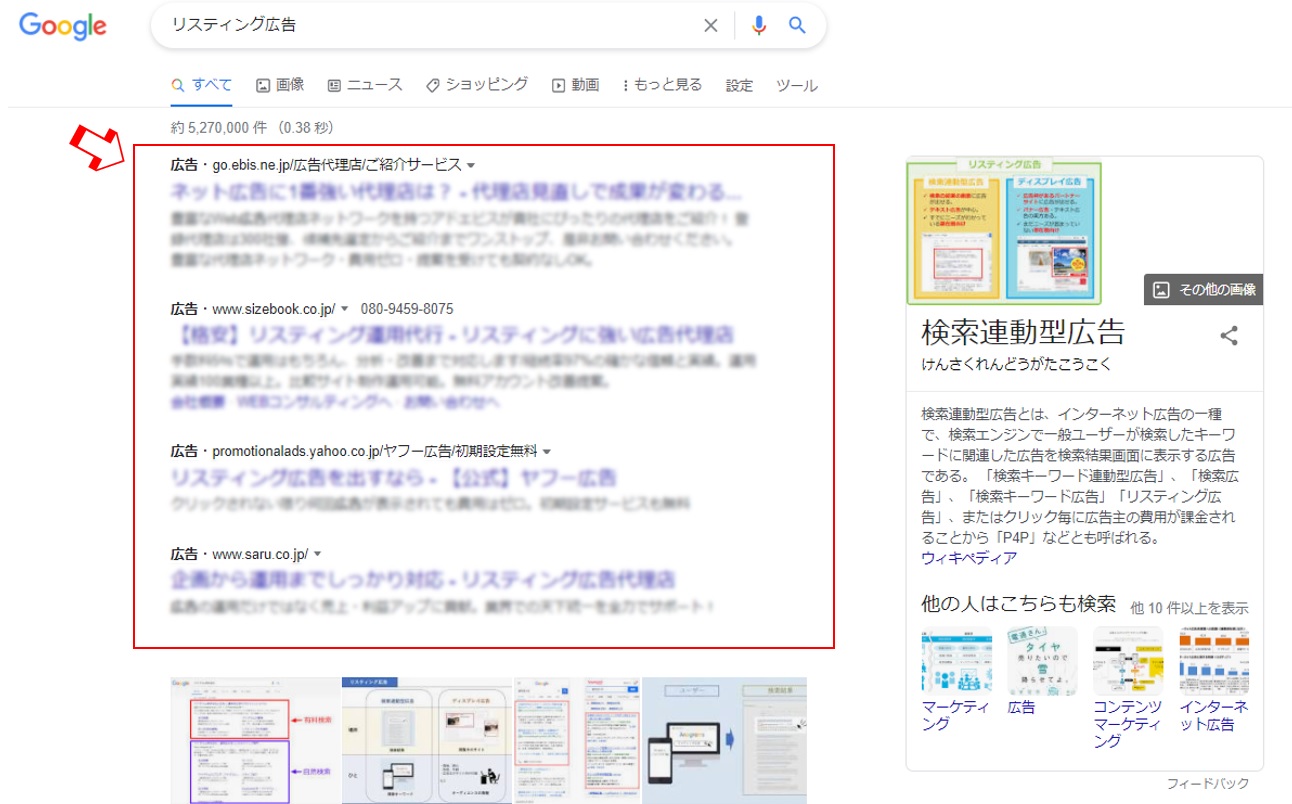
Task: Open the ウィキペディア link
Action: [969, 558]
